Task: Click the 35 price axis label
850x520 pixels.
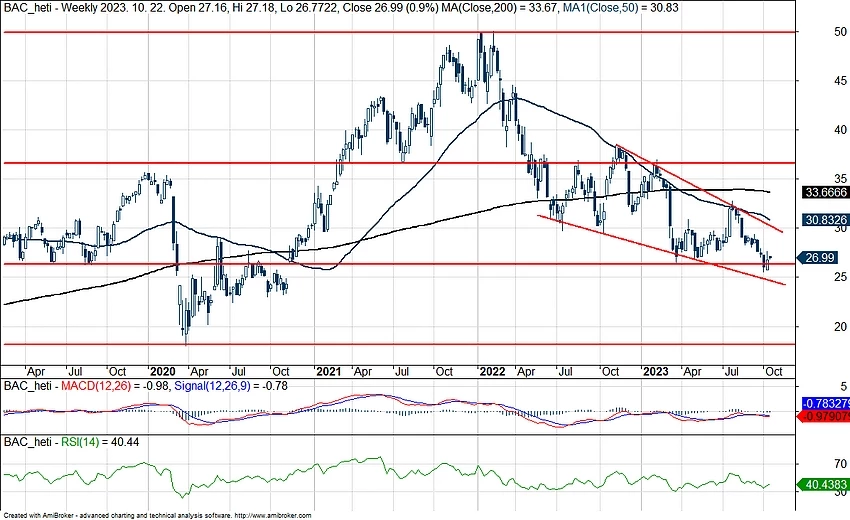Action: coord(840,179)
